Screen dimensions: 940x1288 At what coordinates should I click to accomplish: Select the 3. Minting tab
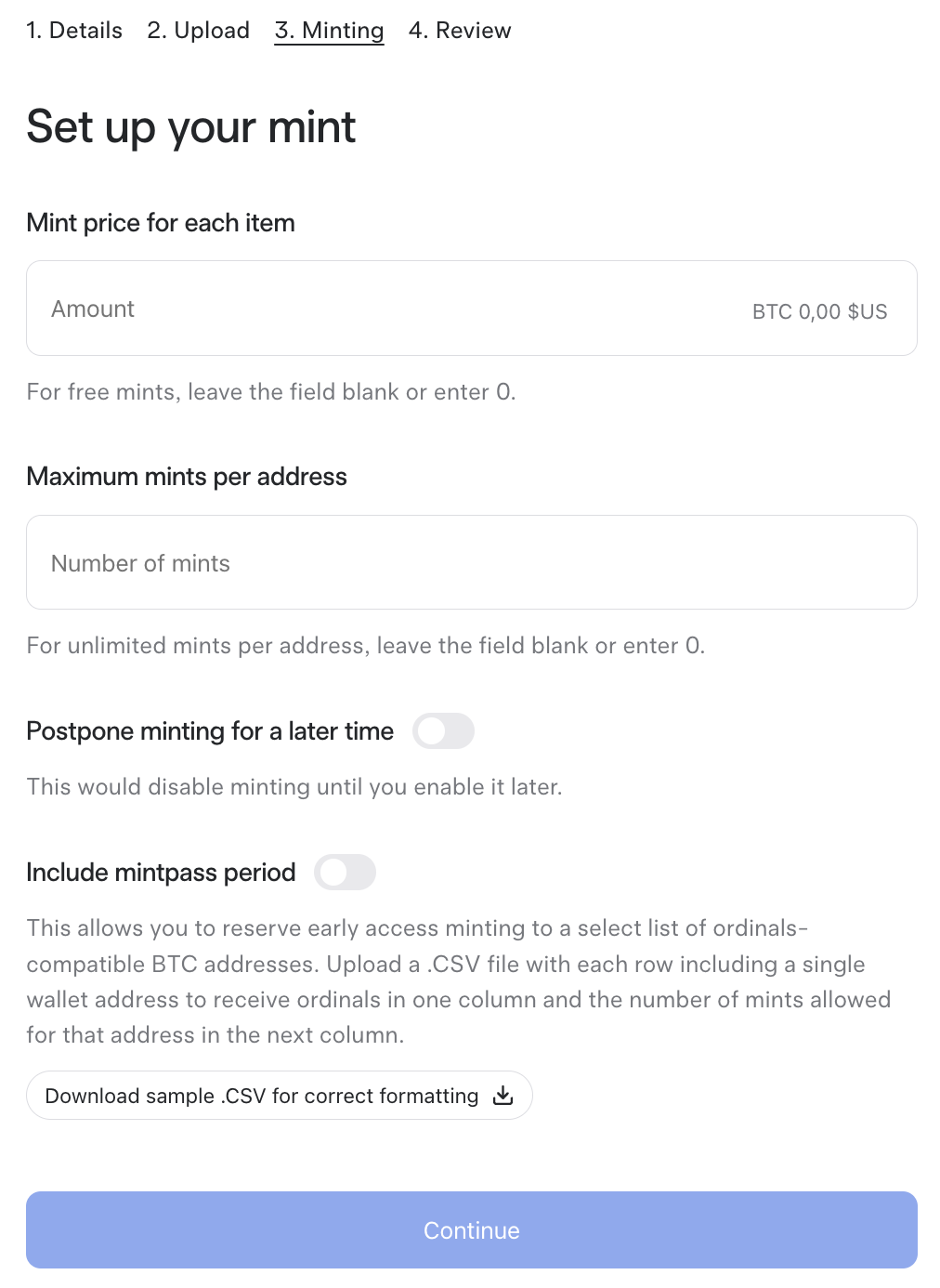tap(329, 31)
